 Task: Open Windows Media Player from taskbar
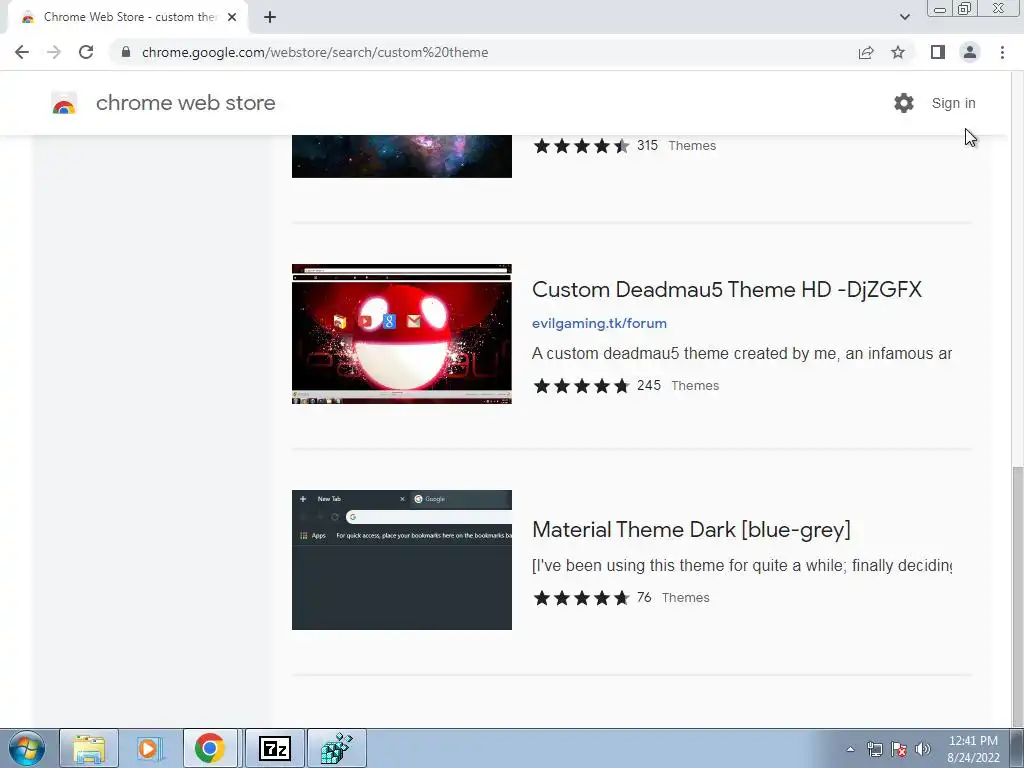pos(150,748)
